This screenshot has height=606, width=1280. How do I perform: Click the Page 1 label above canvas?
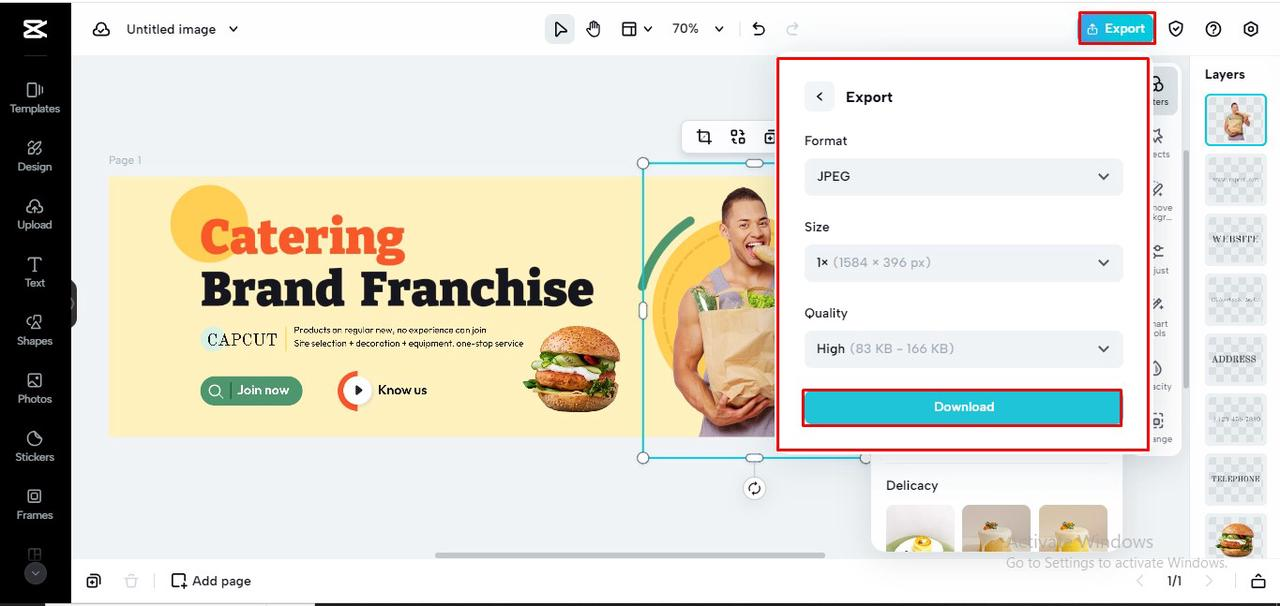coord(125,160)
